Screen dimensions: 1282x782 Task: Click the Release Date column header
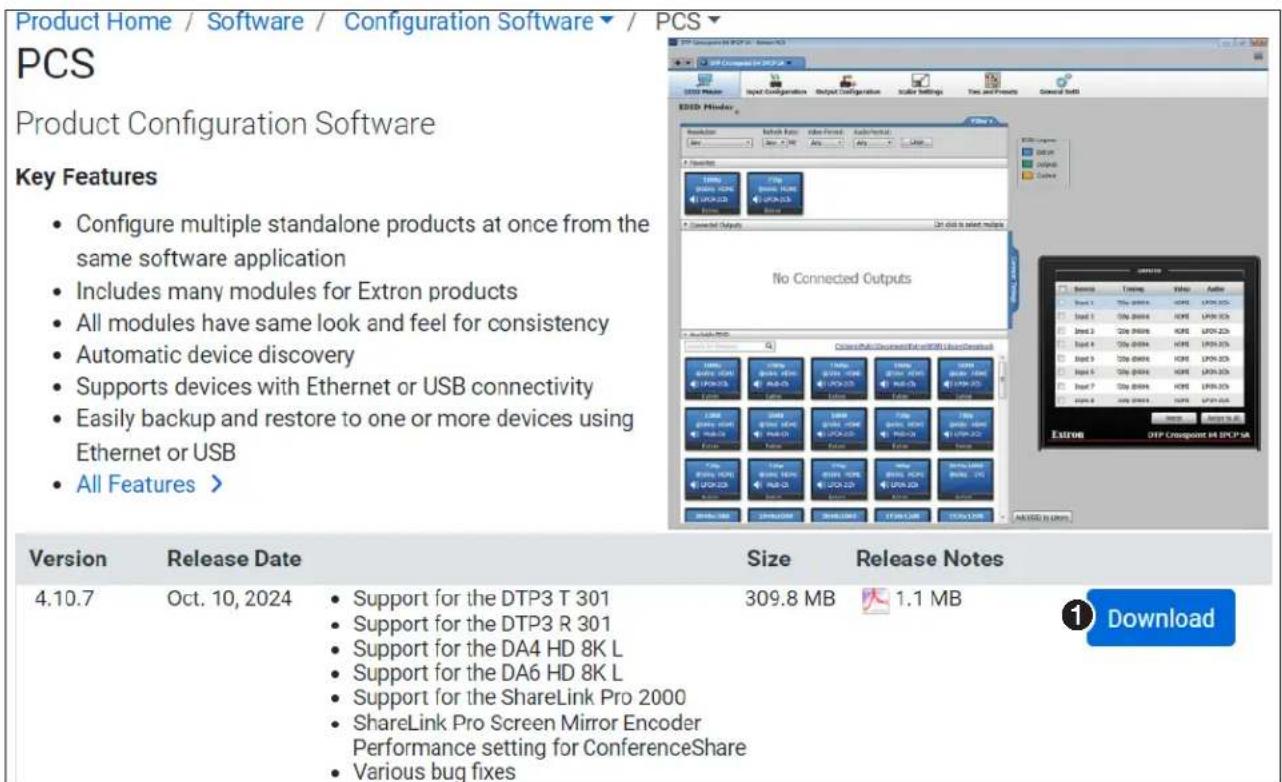pyautogui.click(x=234, y=560)
